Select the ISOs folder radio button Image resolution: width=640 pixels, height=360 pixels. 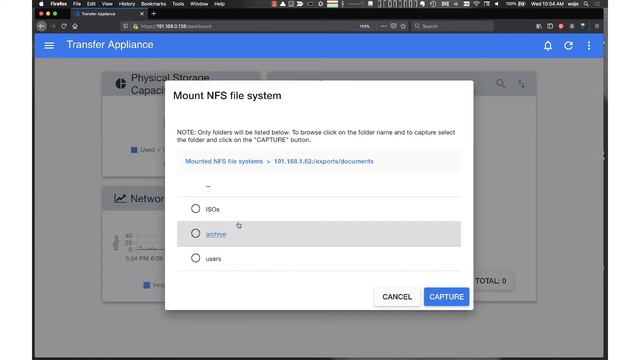(x=196, y=209)
